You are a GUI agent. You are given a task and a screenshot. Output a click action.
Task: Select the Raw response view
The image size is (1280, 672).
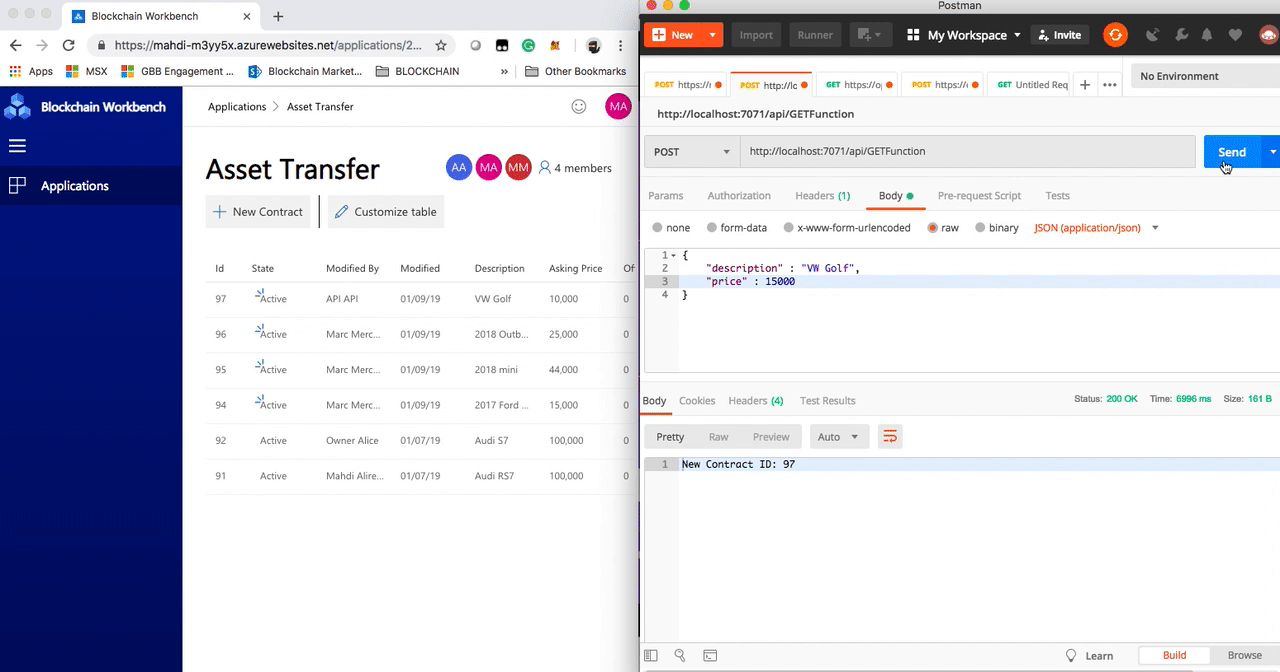(x=718, y=437)
